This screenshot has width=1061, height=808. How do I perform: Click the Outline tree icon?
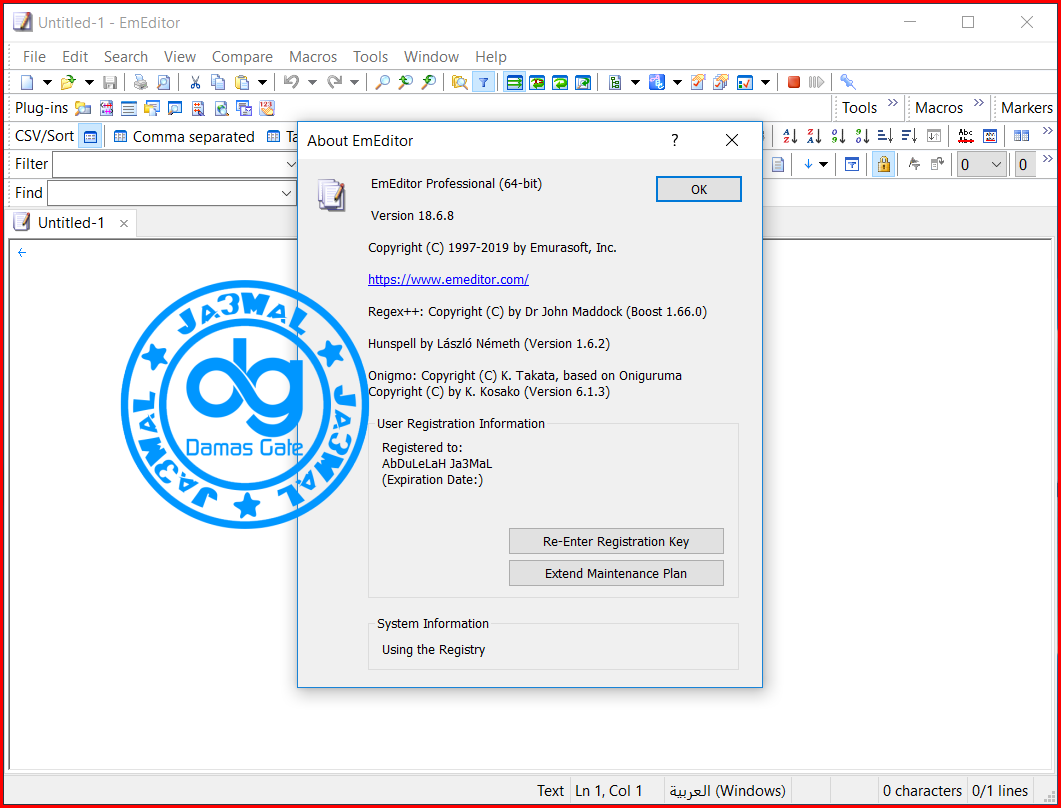615,83
